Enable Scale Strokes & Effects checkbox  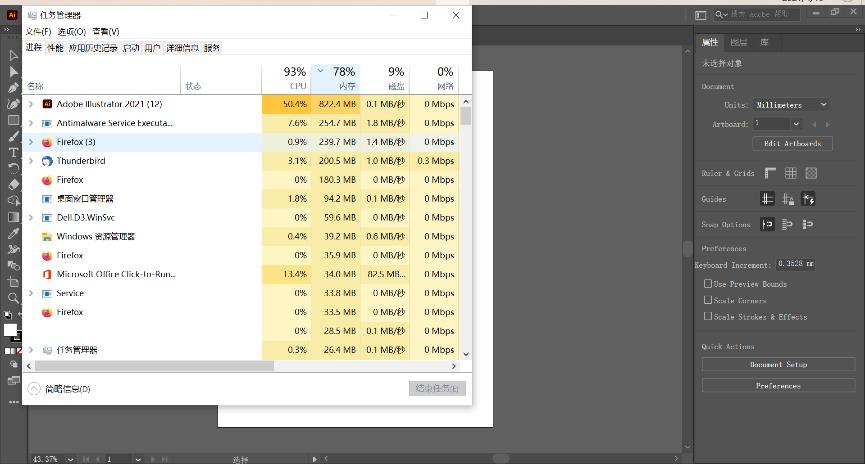coord(708,316)
